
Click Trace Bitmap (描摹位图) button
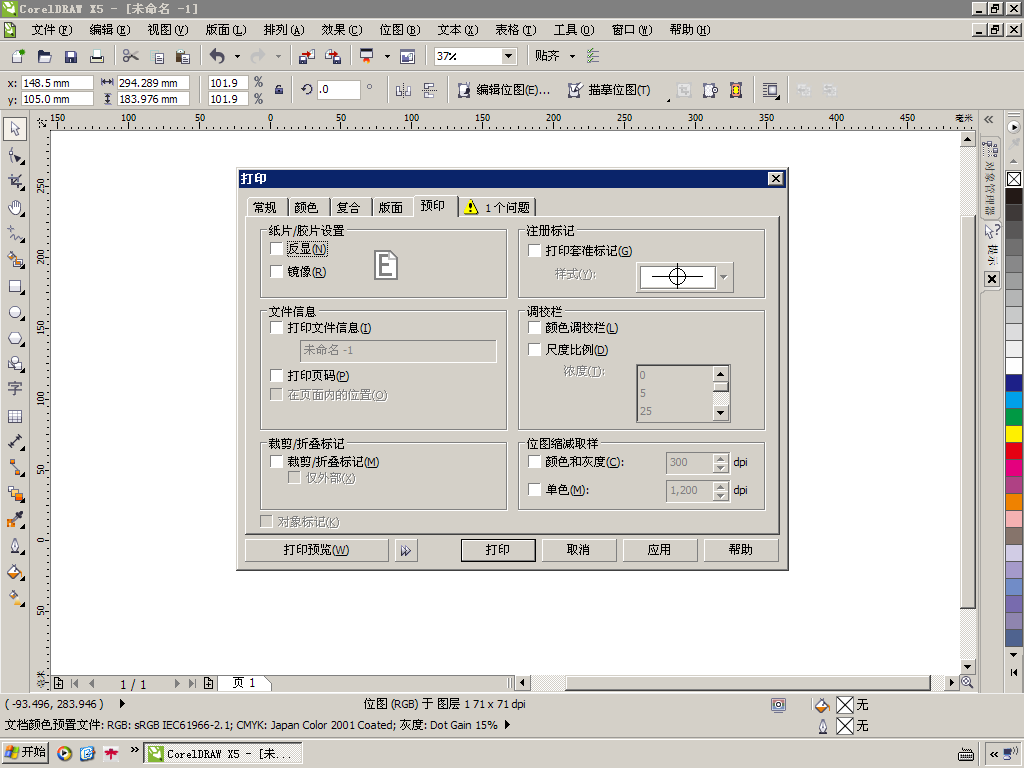pyautogui.click(x=609, y=90)
